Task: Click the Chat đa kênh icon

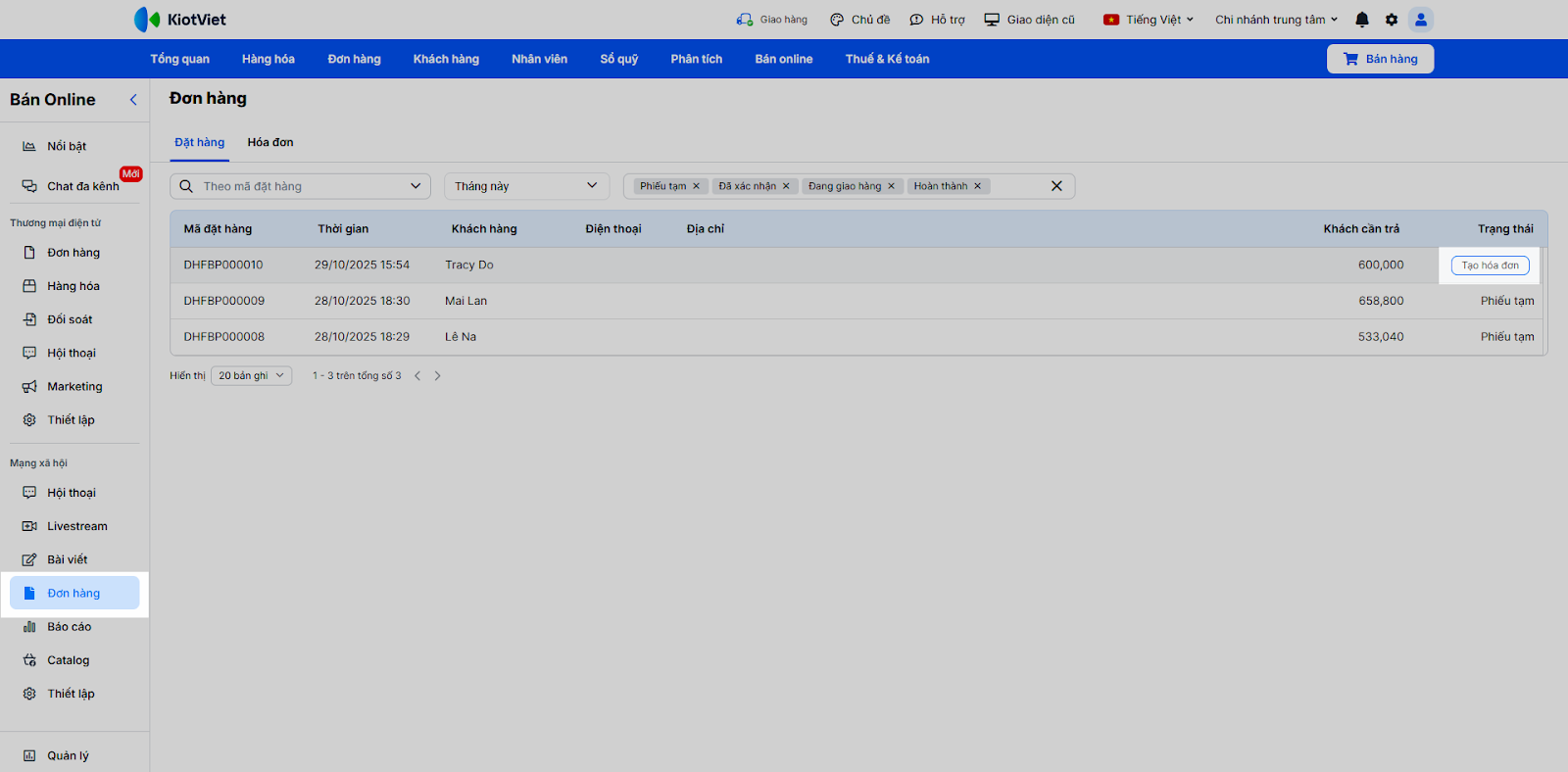Action: pos(29,186)
